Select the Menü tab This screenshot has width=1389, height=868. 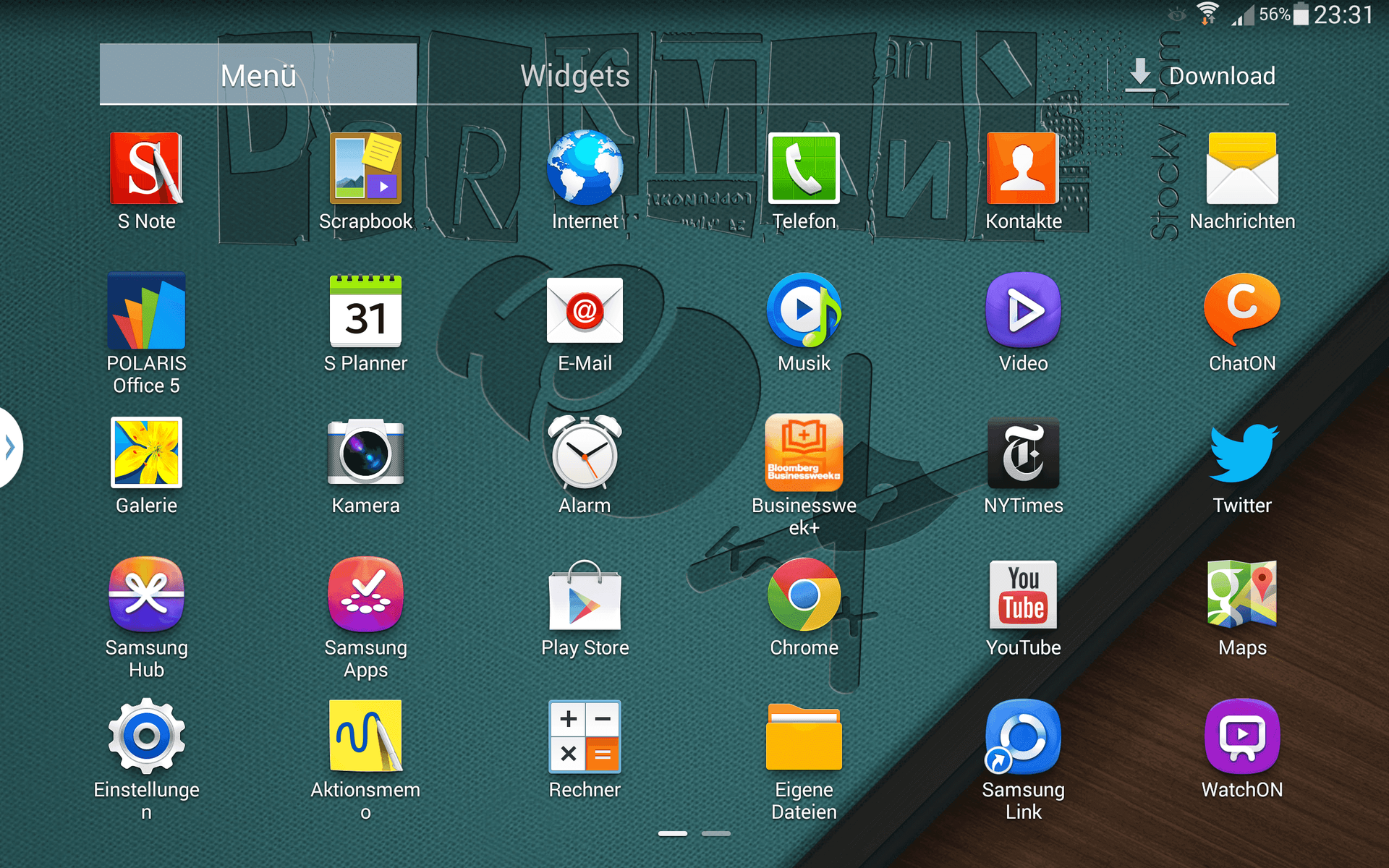click(x=258, y=75)
